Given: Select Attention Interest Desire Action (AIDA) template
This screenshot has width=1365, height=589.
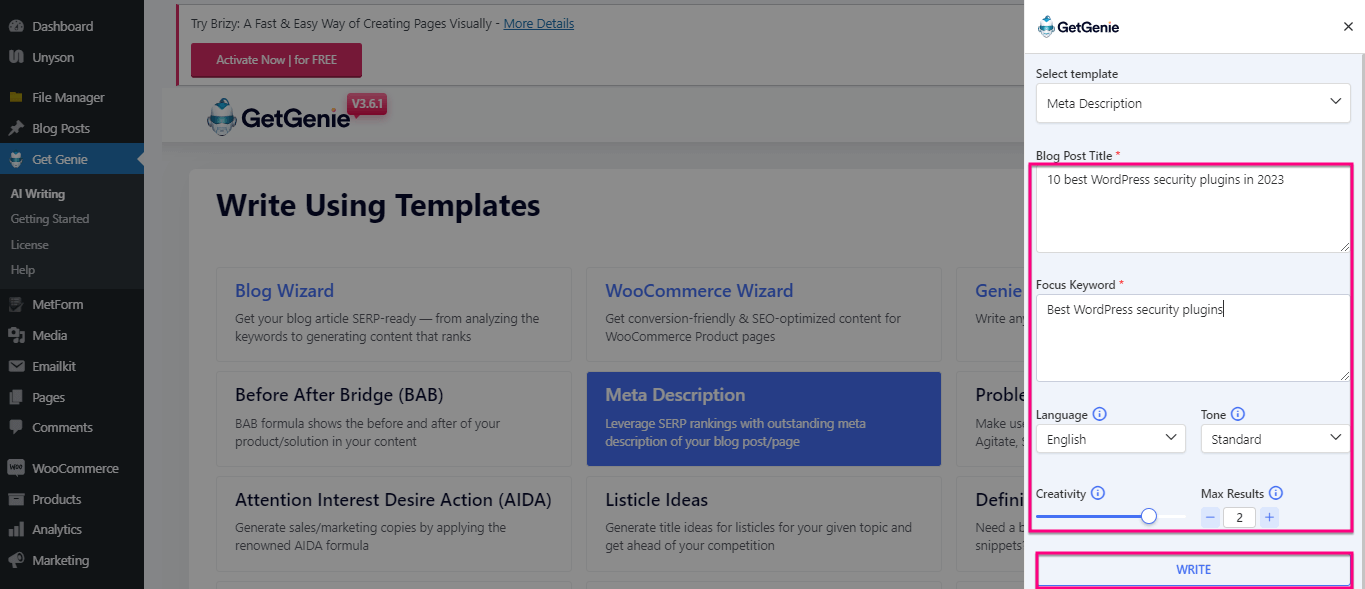Looking at the screenshot, I should click(x=394, y=524).
